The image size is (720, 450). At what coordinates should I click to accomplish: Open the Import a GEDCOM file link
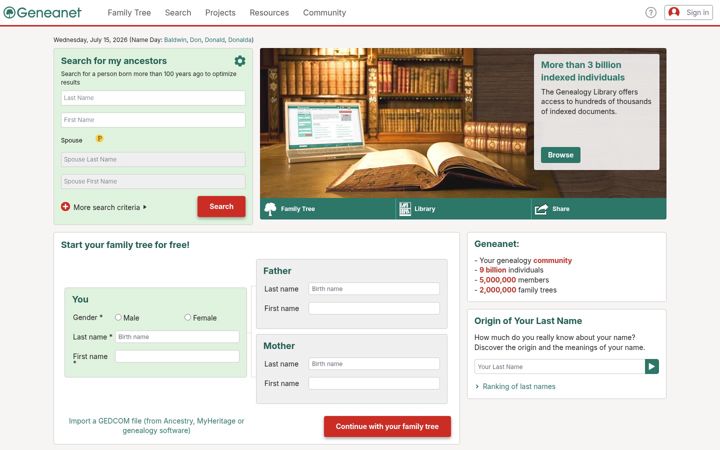(x=157, y=426)
